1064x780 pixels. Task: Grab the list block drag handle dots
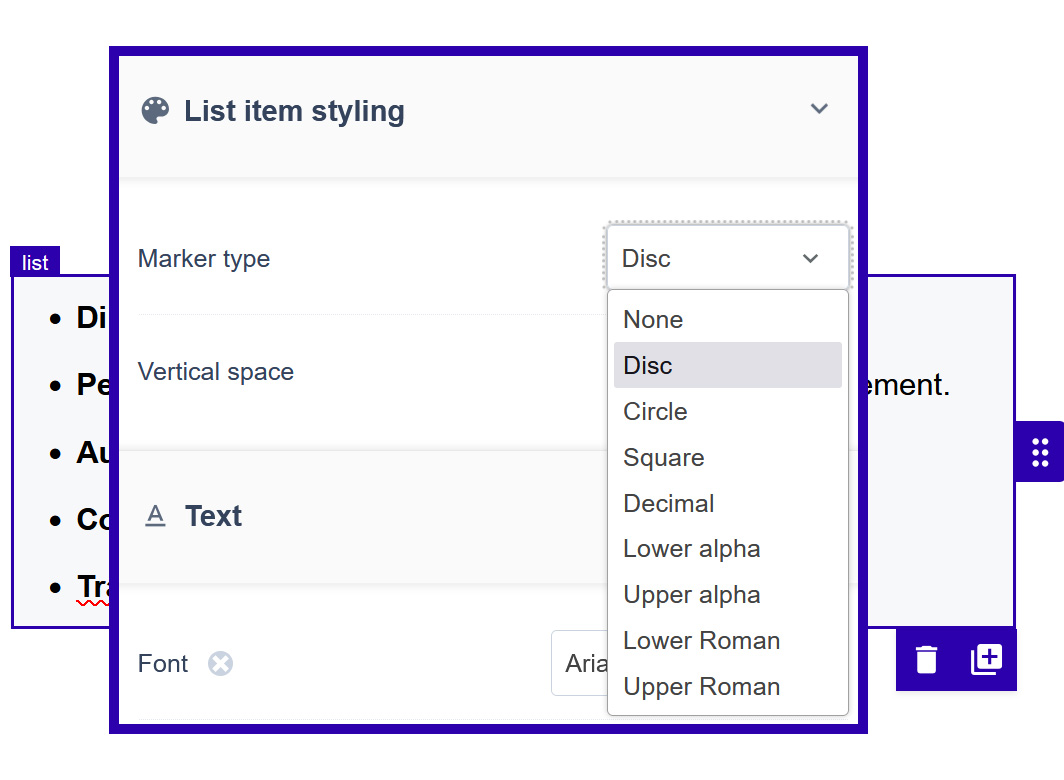point(1040,452)
